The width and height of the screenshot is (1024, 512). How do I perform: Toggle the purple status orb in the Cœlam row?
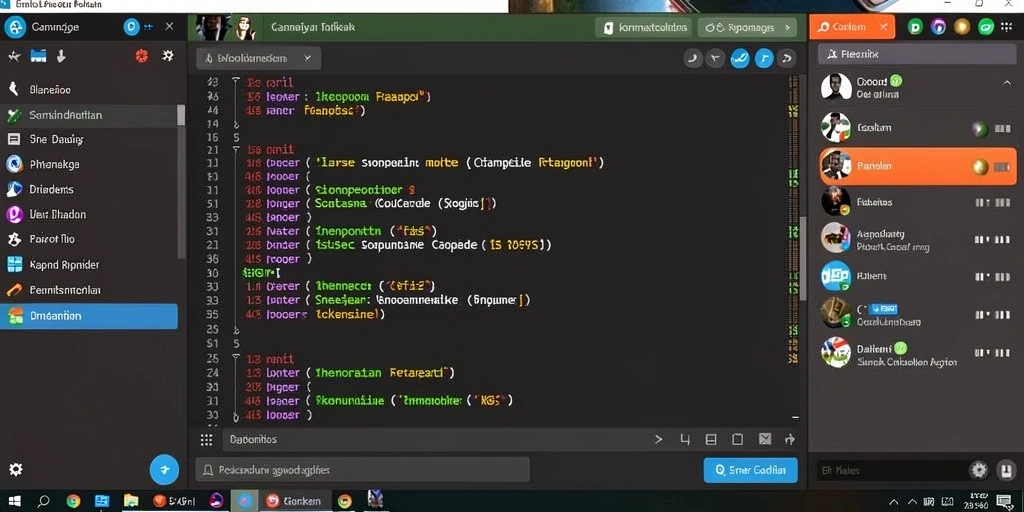pos(979,129)
